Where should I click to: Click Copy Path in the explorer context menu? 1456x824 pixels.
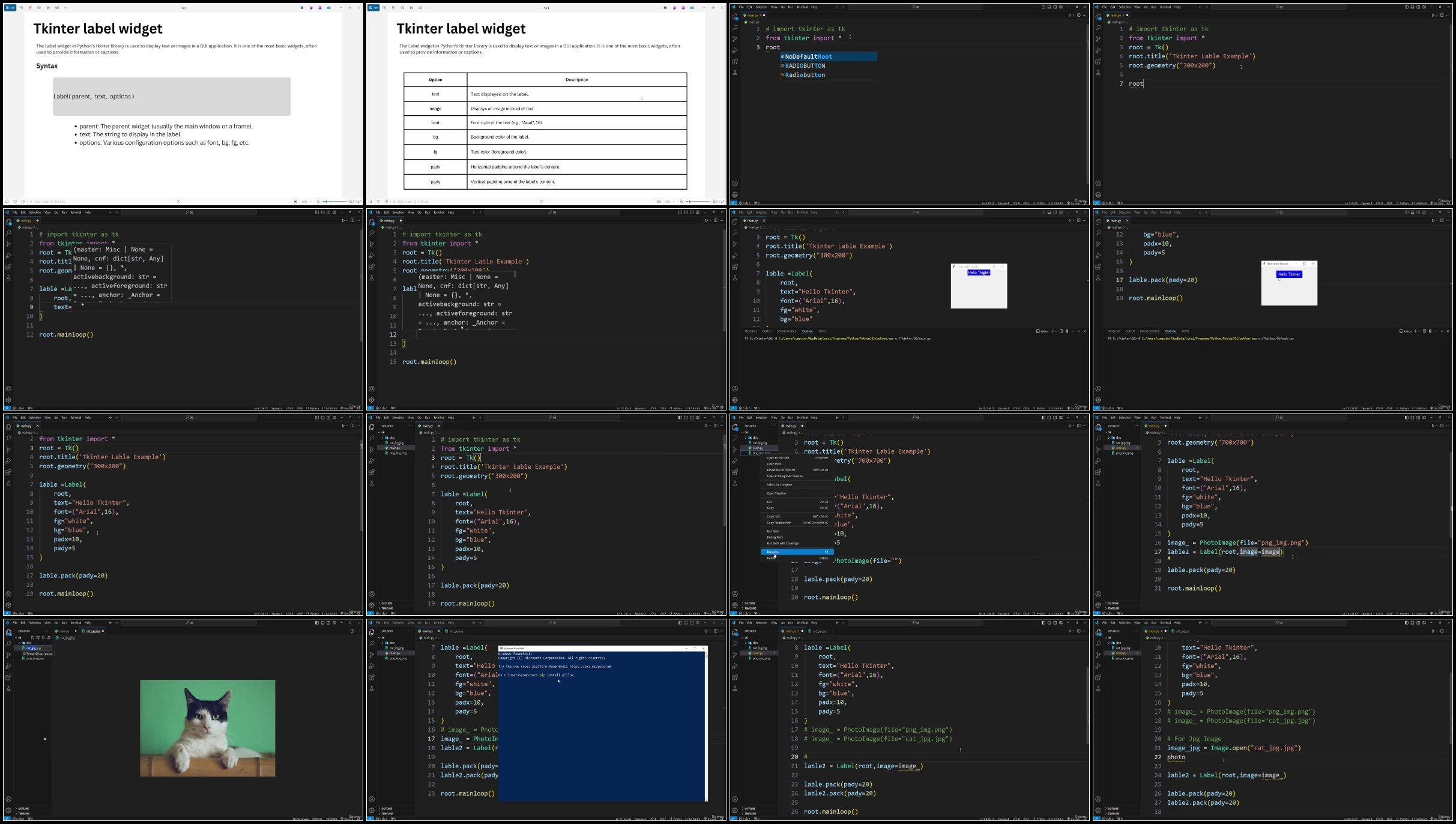click(x=797, y=517)
